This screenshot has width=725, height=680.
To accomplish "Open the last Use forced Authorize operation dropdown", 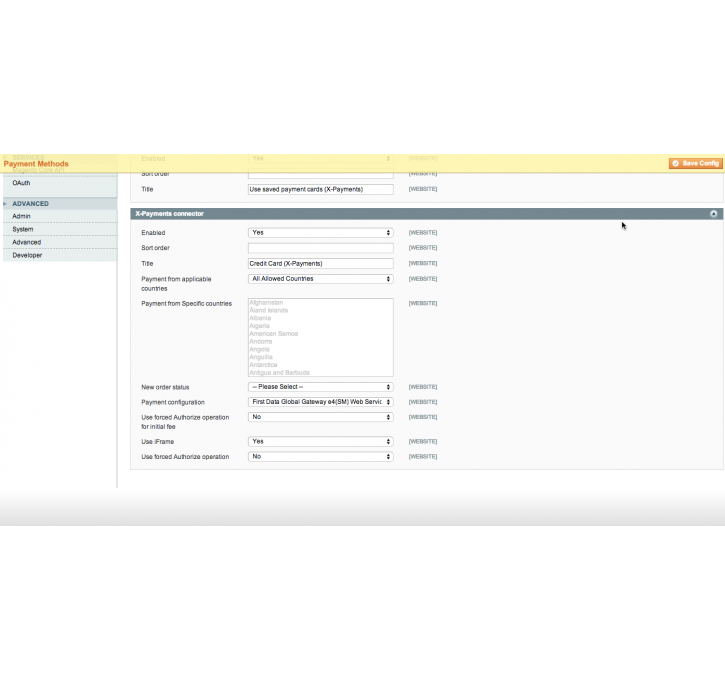I will pos(320,456).
